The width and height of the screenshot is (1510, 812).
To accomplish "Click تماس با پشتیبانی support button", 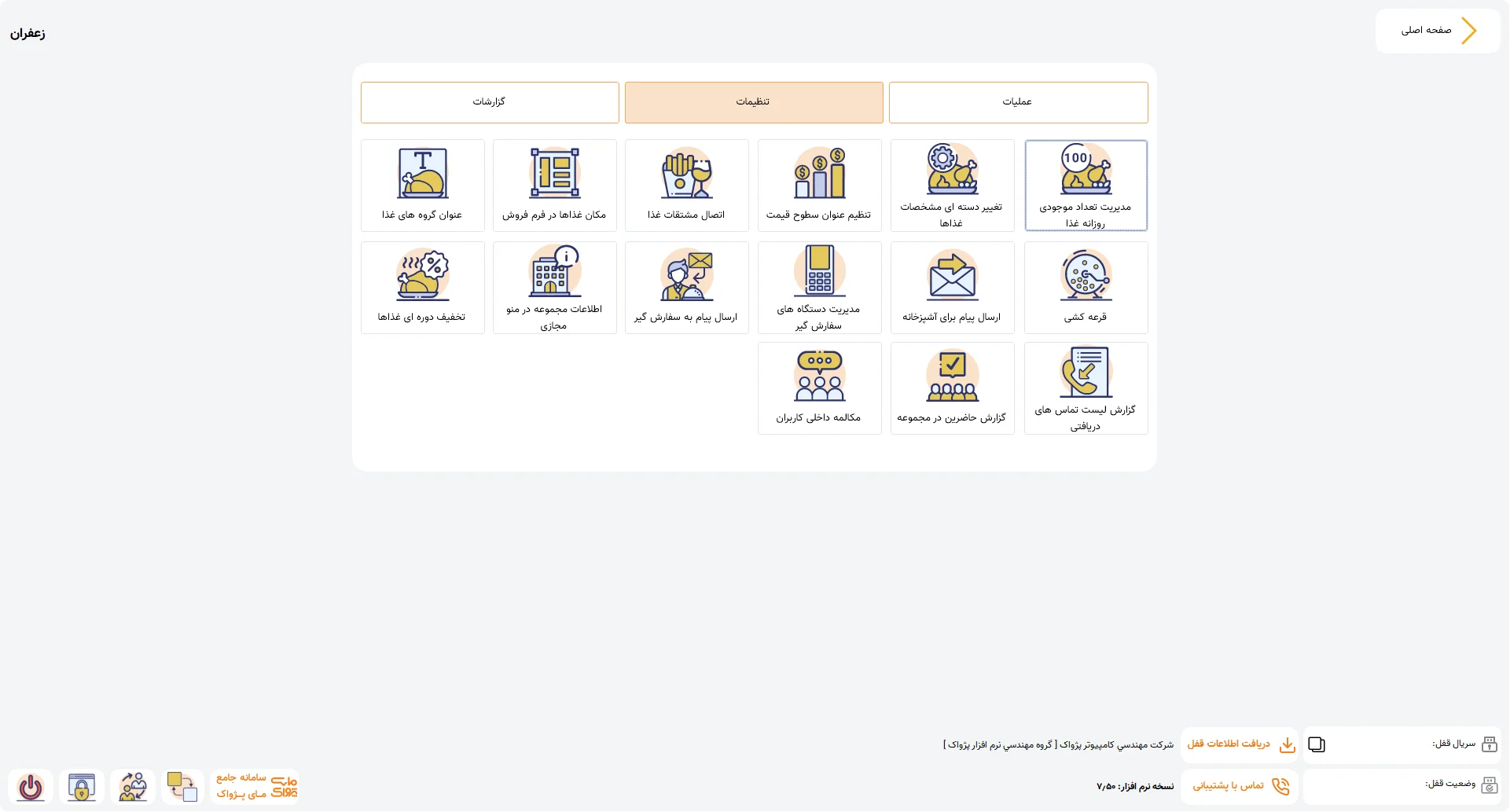I will (x=1240, y=786).
